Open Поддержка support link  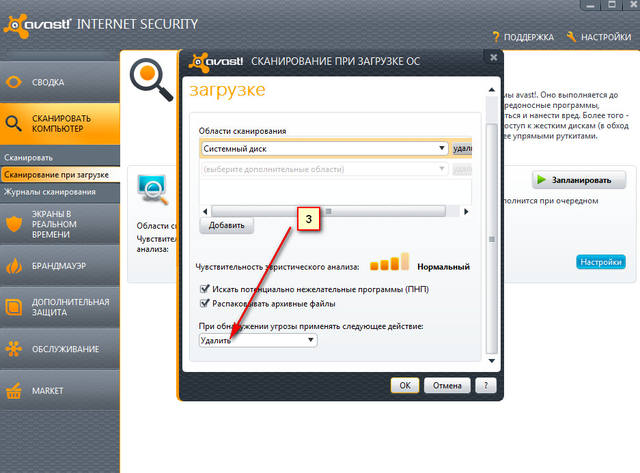[529, 37]
